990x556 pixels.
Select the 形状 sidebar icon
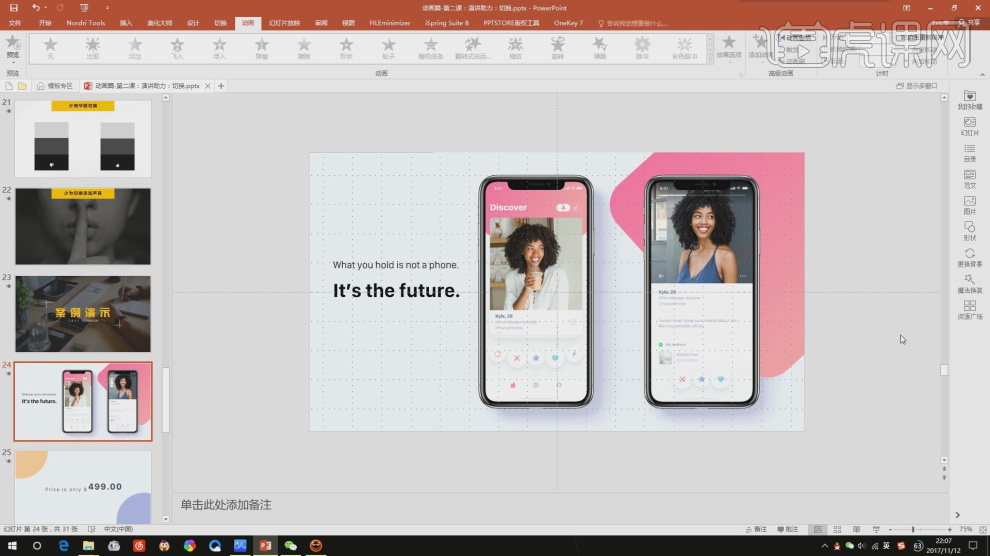969,231
